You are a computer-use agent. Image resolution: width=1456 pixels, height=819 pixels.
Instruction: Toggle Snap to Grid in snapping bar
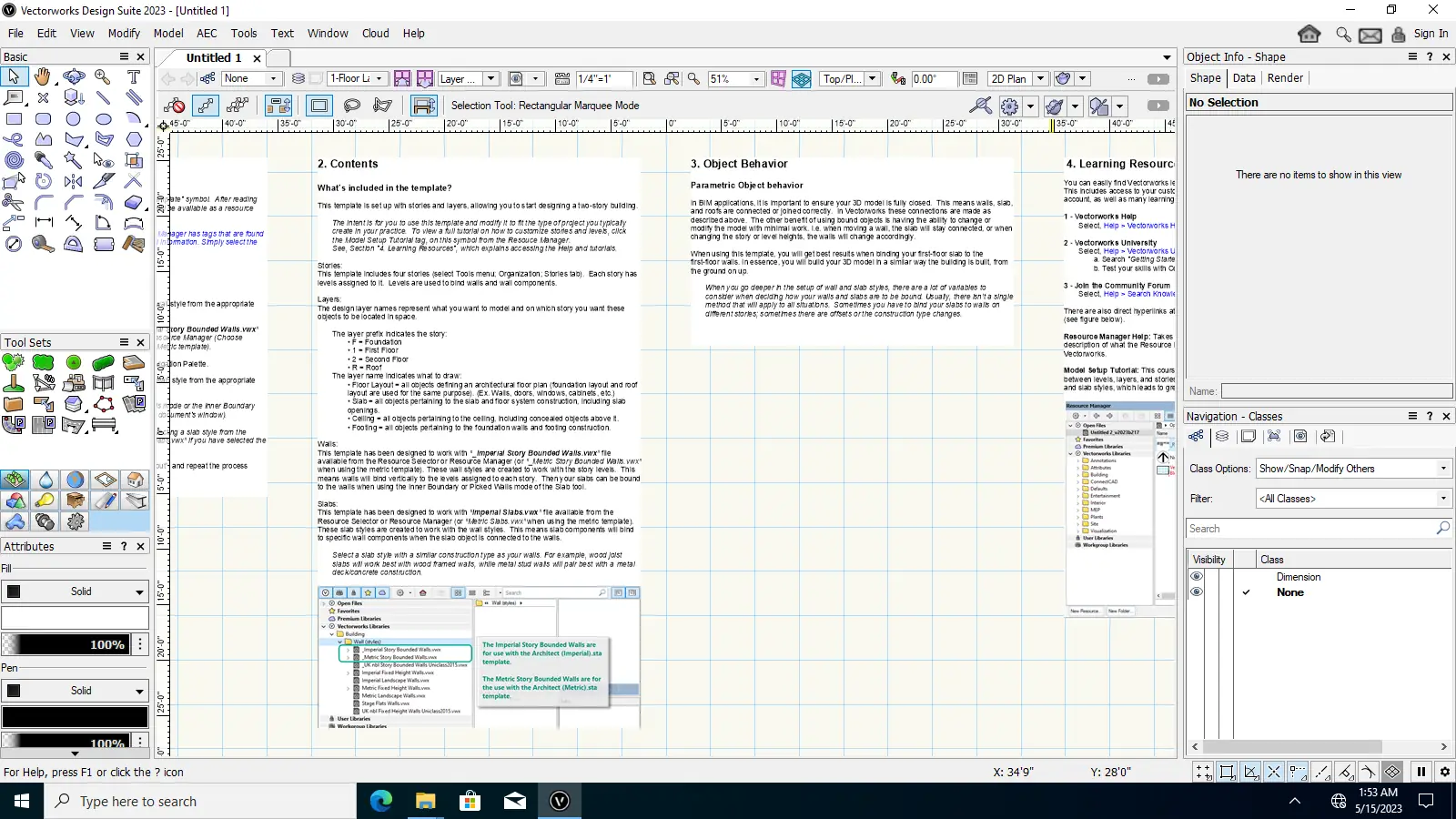point(1204,773)
